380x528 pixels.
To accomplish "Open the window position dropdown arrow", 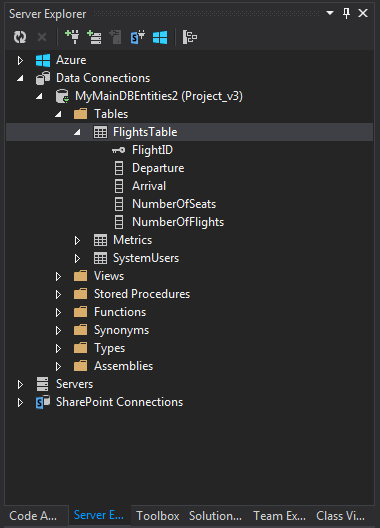I will pyautogui.click(x=330, y=13).
